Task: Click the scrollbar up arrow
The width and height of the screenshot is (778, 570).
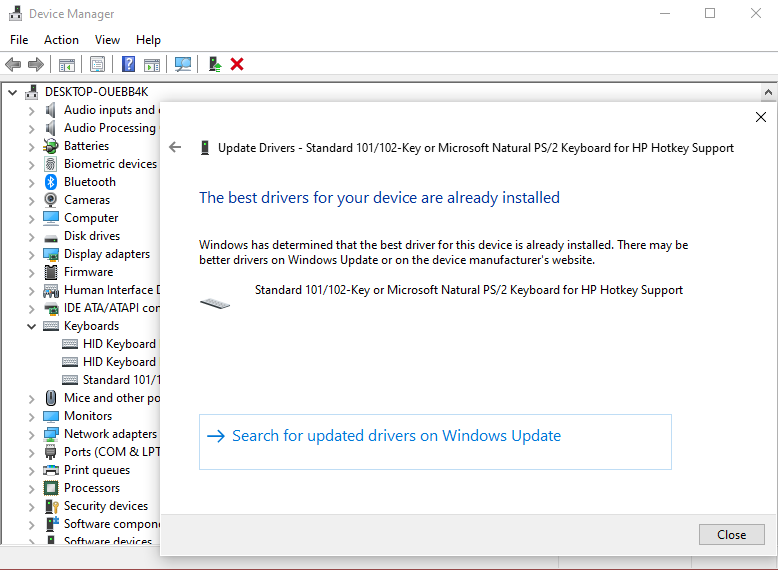Action: tap(768, 92)
